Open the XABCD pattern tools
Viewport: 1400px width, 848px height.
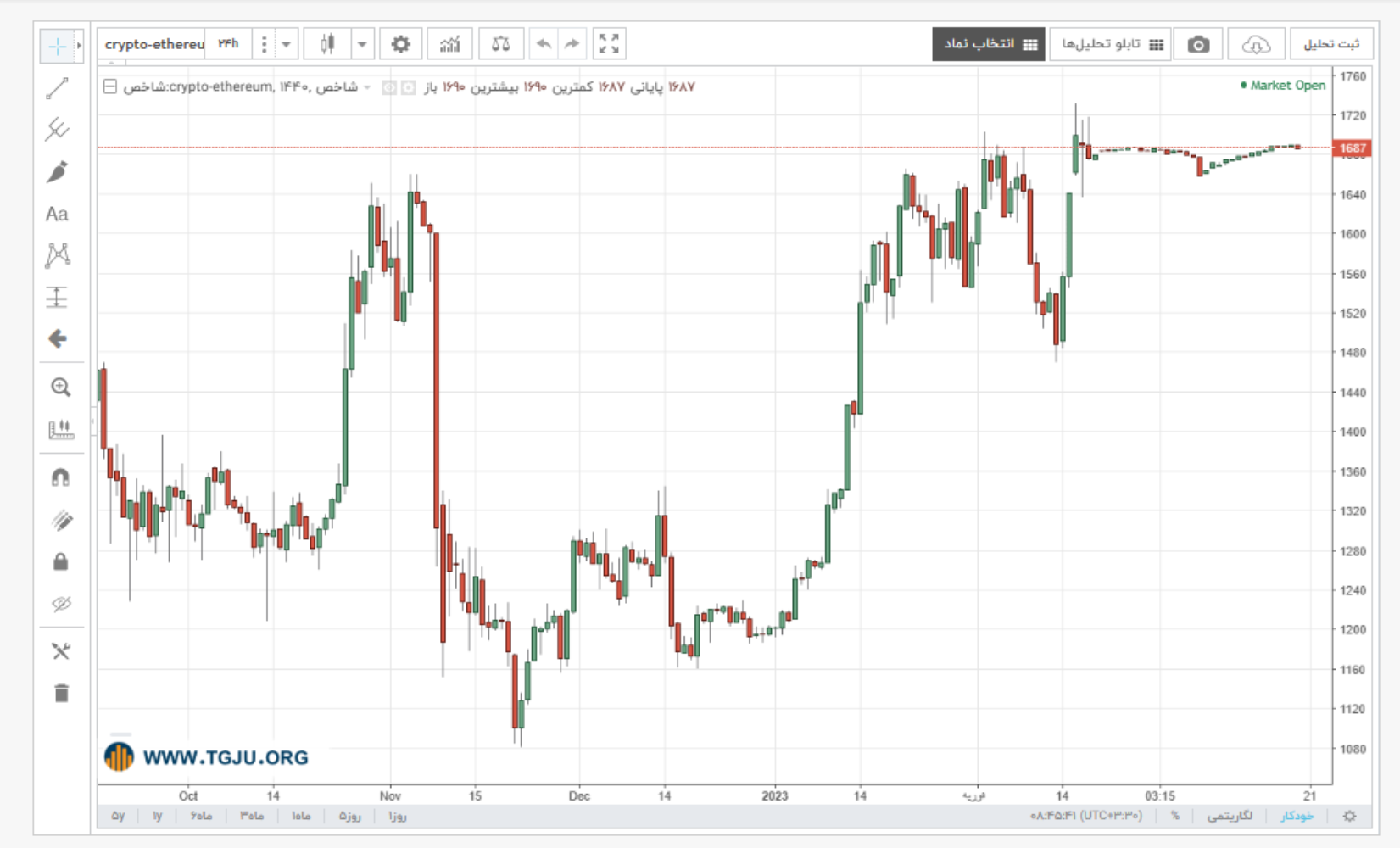(x=57, y=255)
